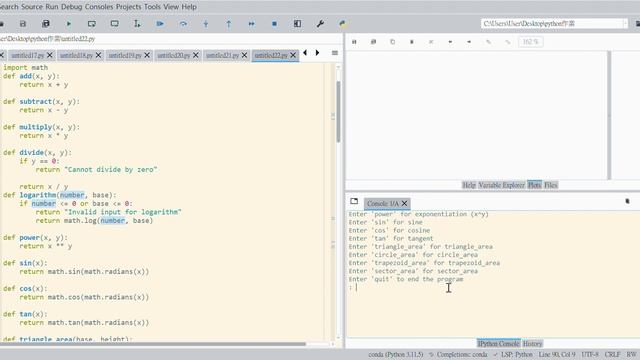
Task: Switch to the Variable Explorer tab
Action: coord(501,185)
